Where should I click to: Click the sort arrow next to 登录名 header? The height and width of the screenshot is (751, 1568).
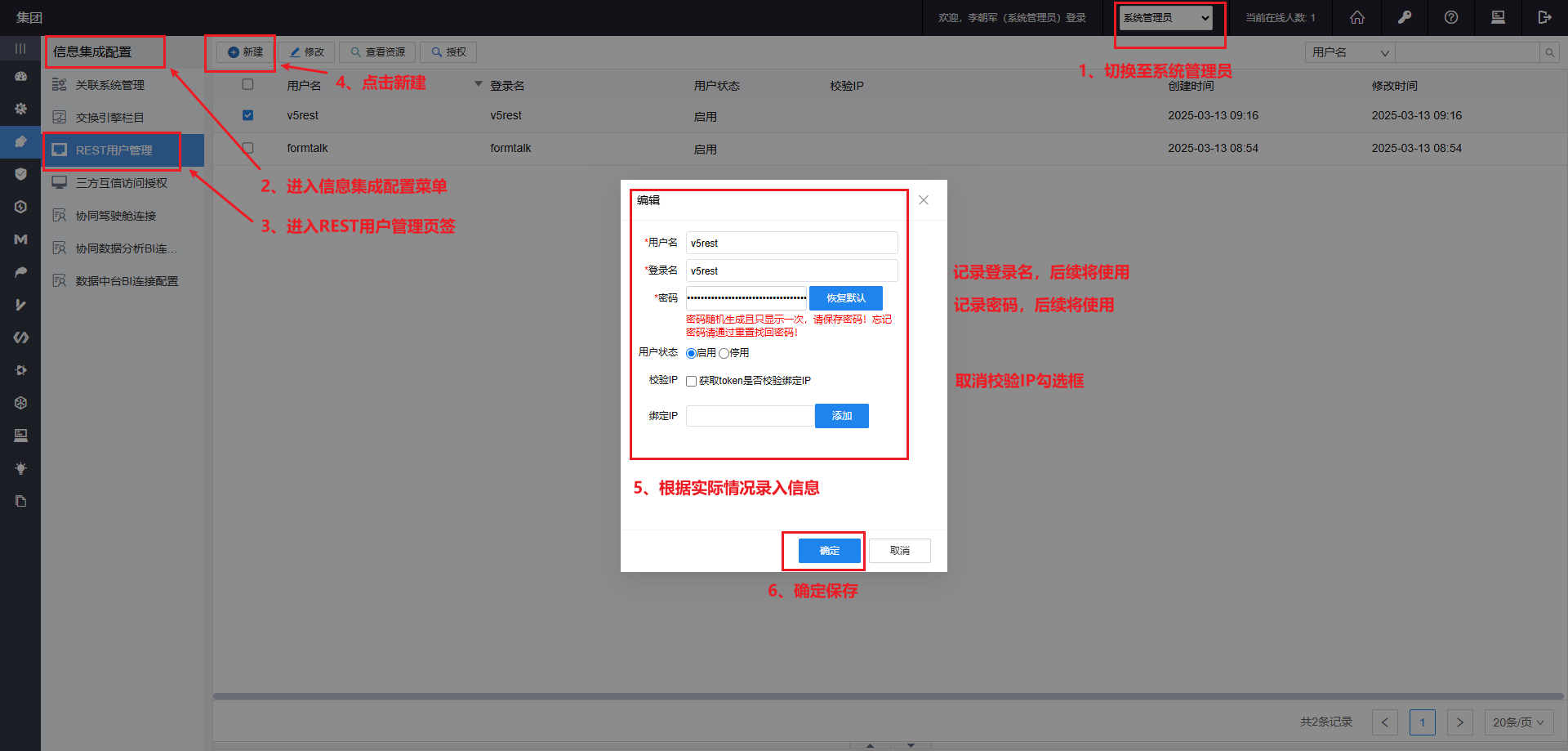(479, 84)
